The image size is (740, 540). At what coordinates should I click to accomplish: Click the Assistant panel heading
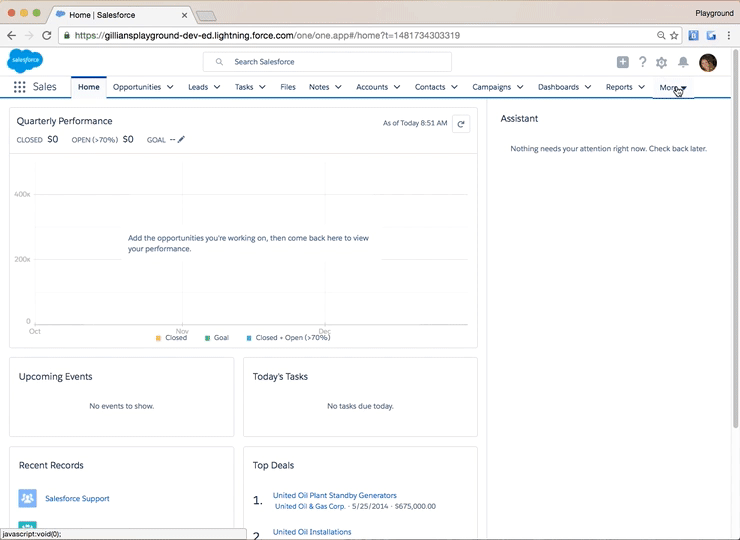tap(519, 118)
